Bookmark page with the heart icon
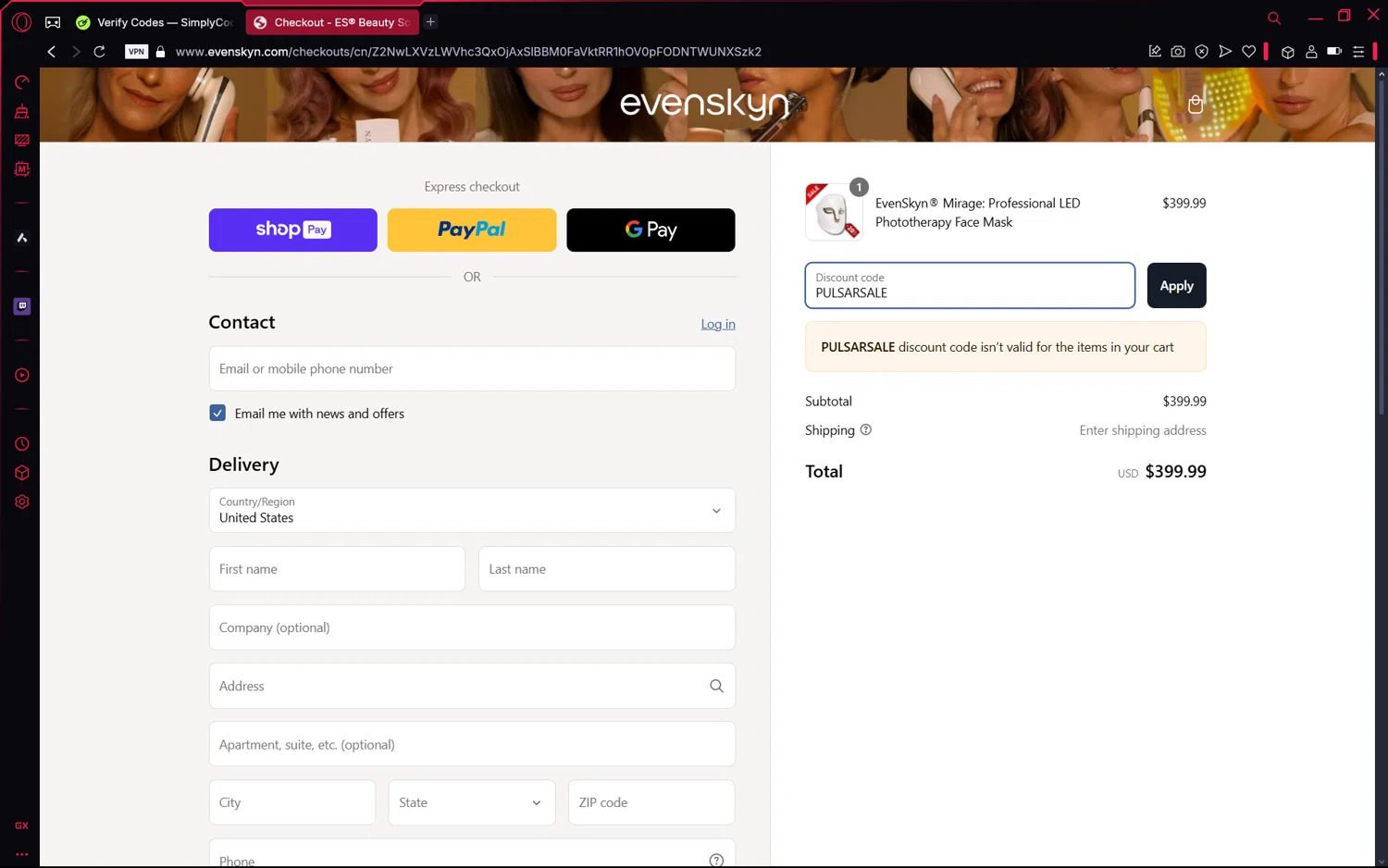 (1249, 52)
